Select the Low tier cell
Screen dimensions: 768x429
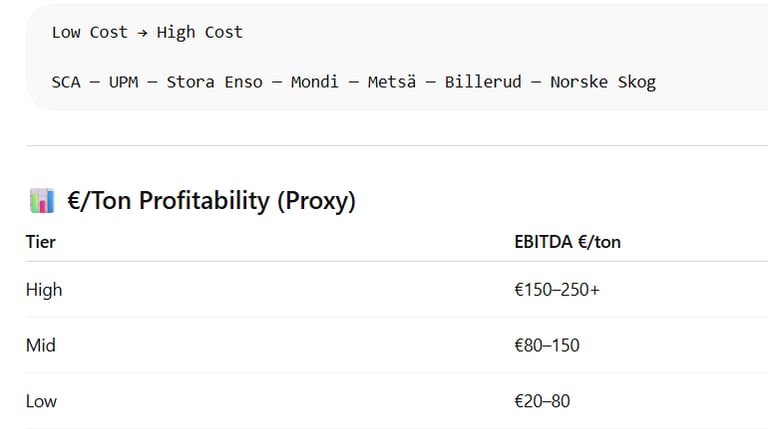click(41, 402)
